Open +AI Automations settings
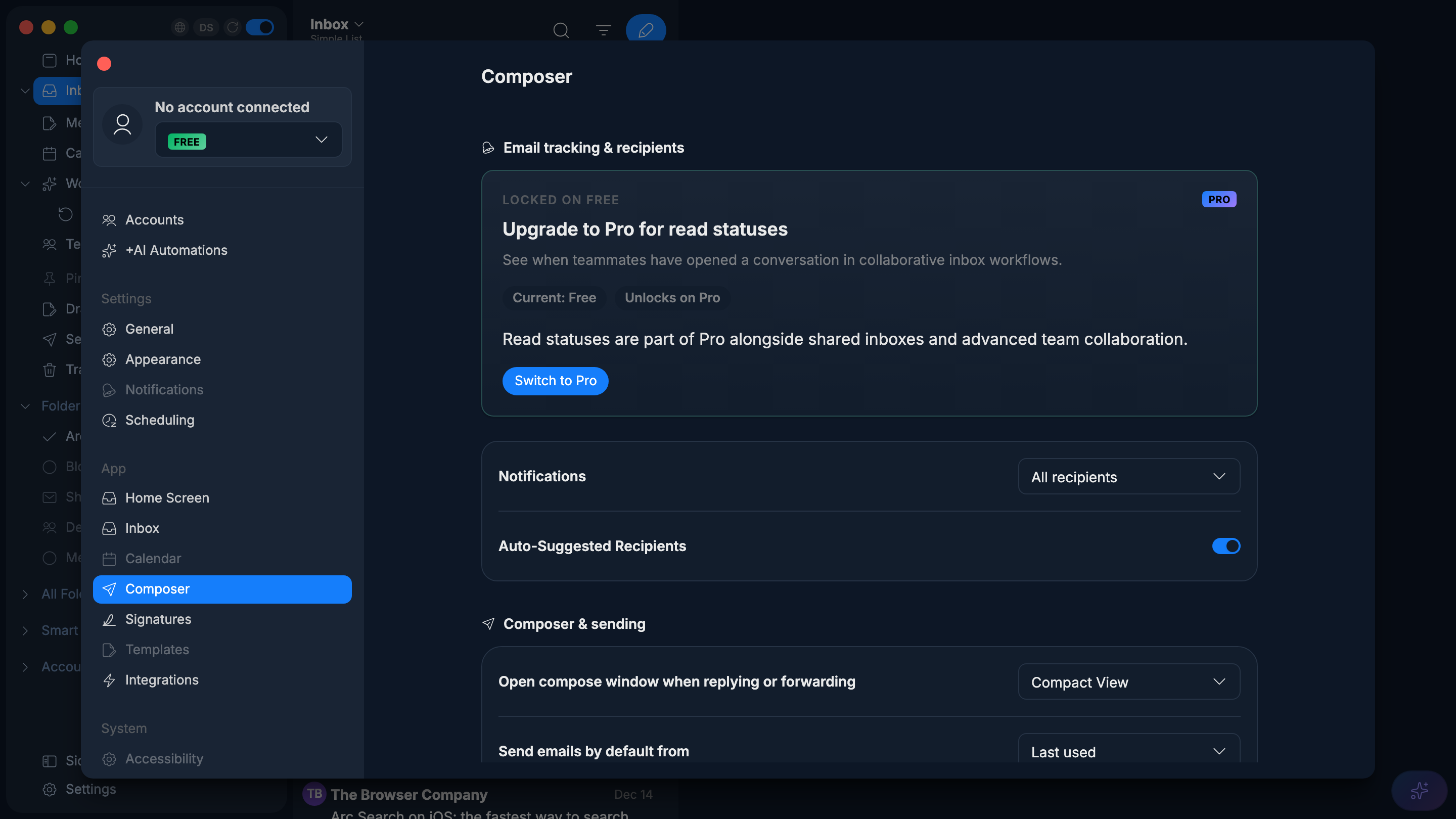This screenshot has width=1456, height=819. click(222, 250)
